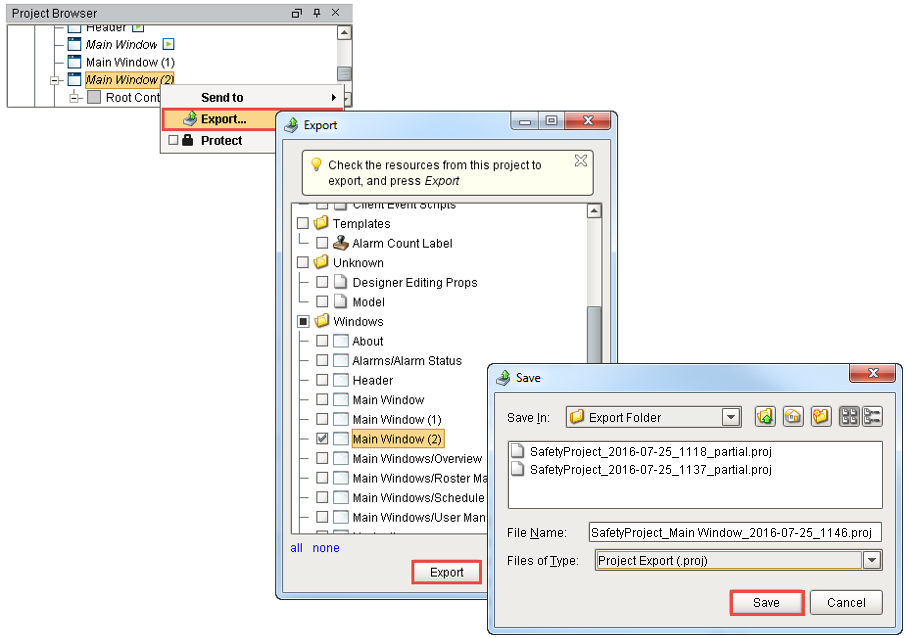This screenshot has height=638, width=907.
Task: Pin the Project Browser panel
Action: (316, 12)
